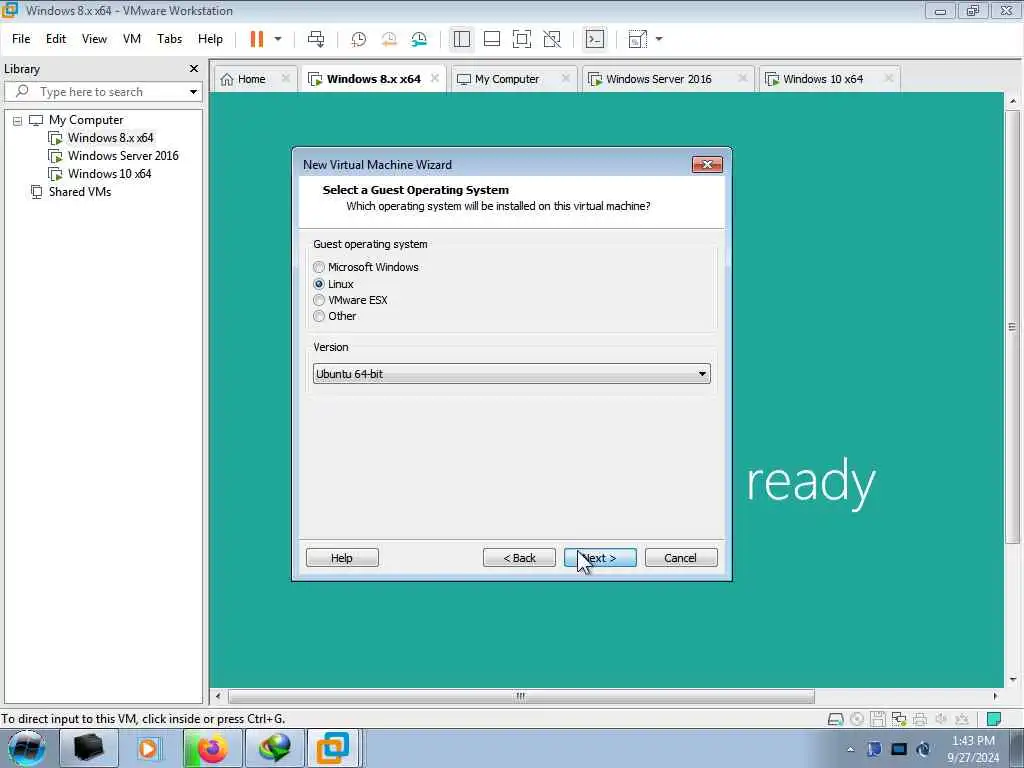Close the Windows Server 2016 tab
The image size is (1024, 768).
(x=743, y=78)
